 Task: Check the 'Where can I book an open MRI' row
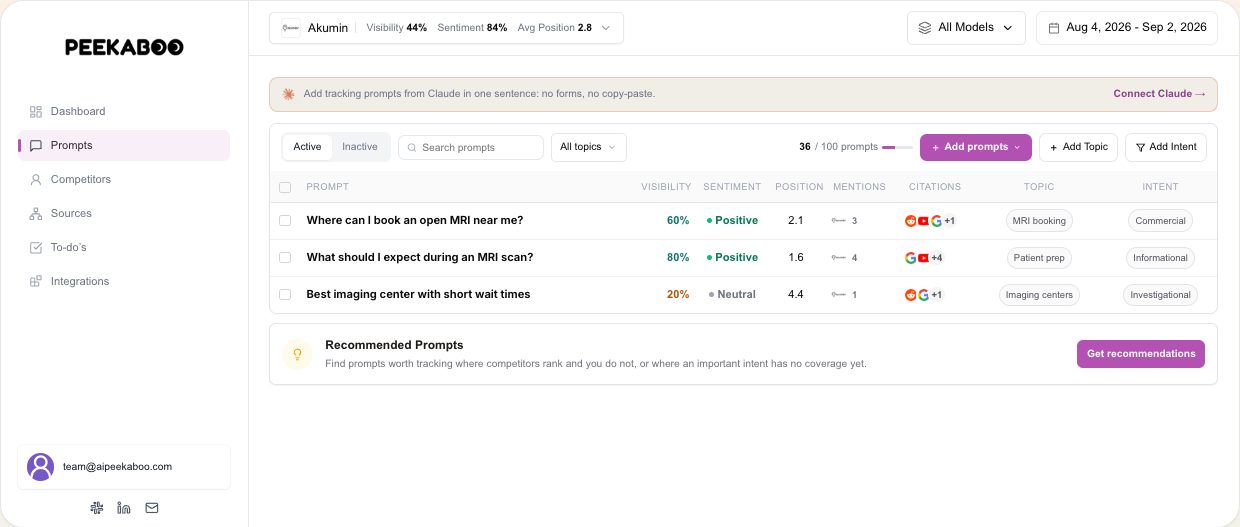285,220
